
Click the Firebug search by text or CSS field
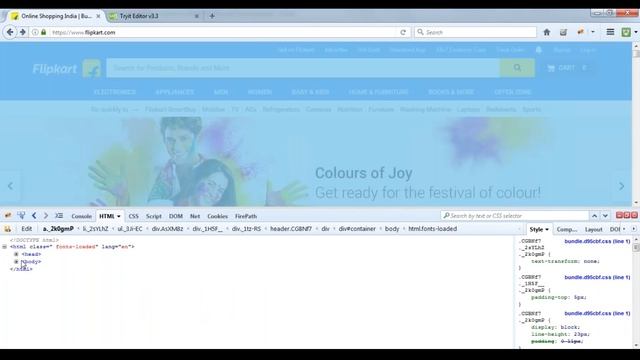514,216
